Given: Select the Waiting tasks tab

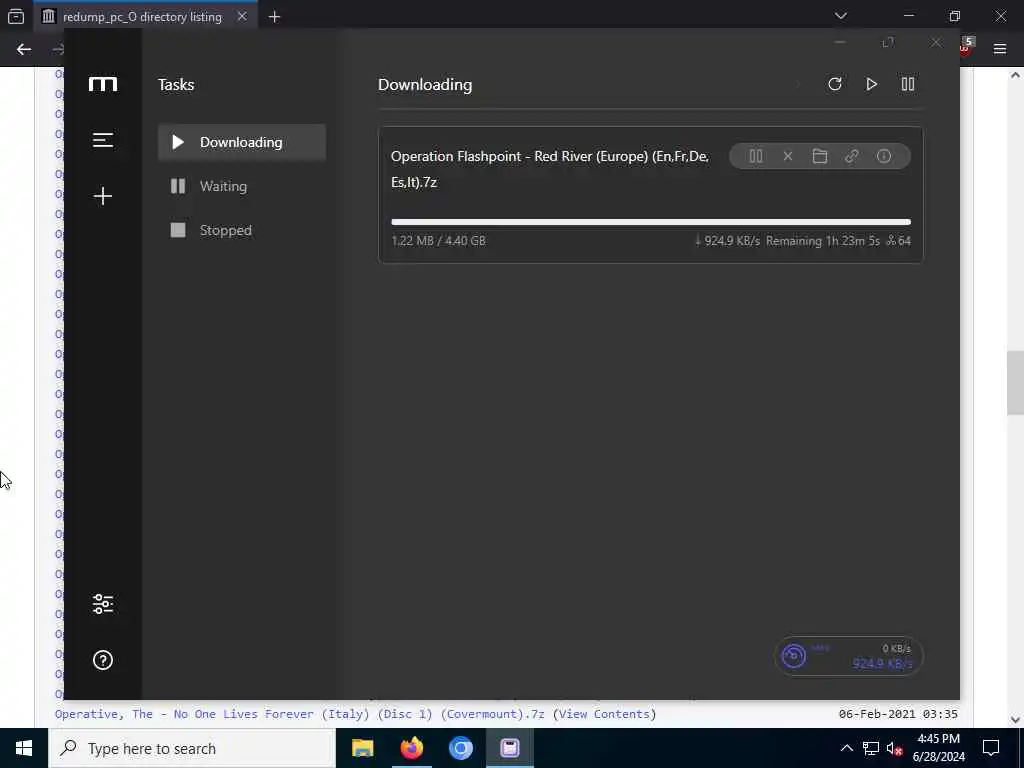Looking at the screenshot, I should pos(242,186).
